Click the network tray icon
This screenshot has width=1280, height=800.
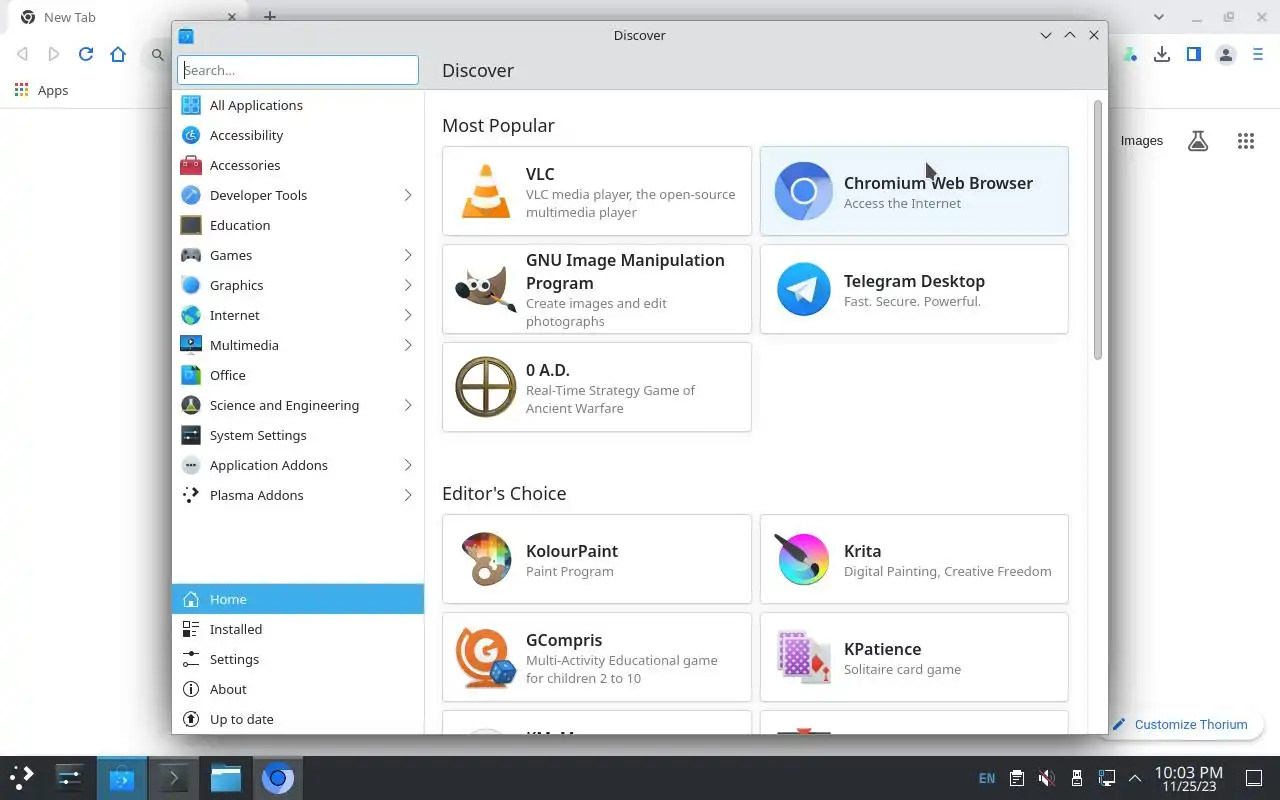click(1106, 778)
